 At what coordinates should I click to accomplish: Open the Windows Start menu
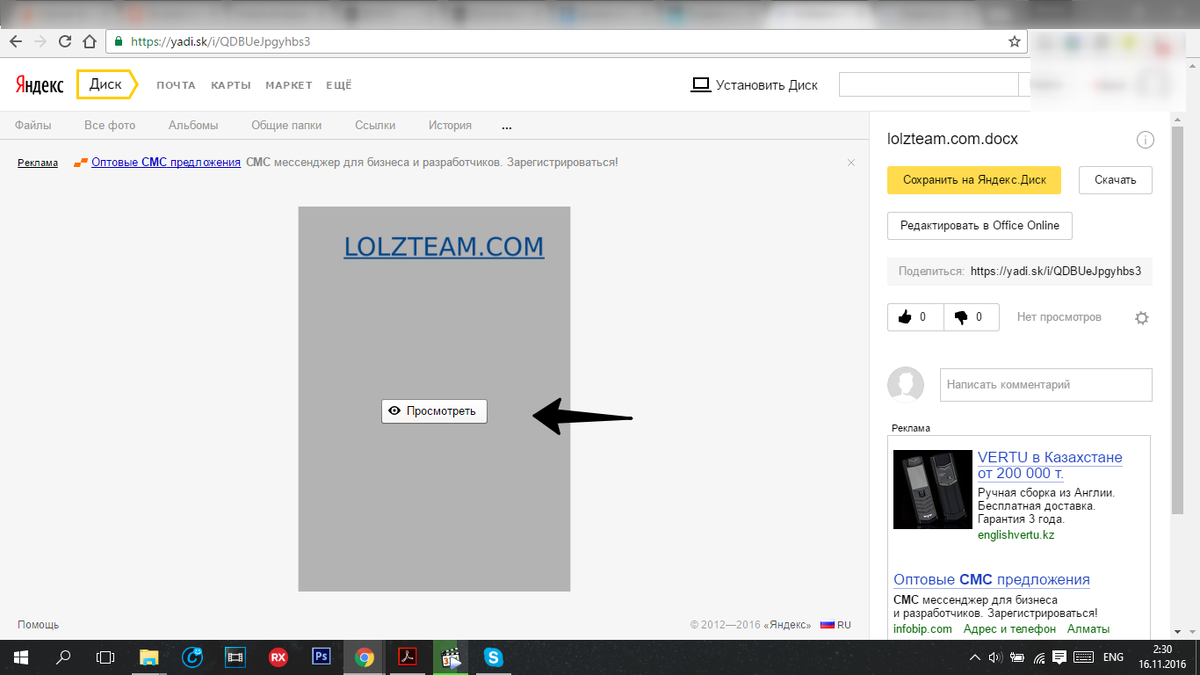point(20,658)
